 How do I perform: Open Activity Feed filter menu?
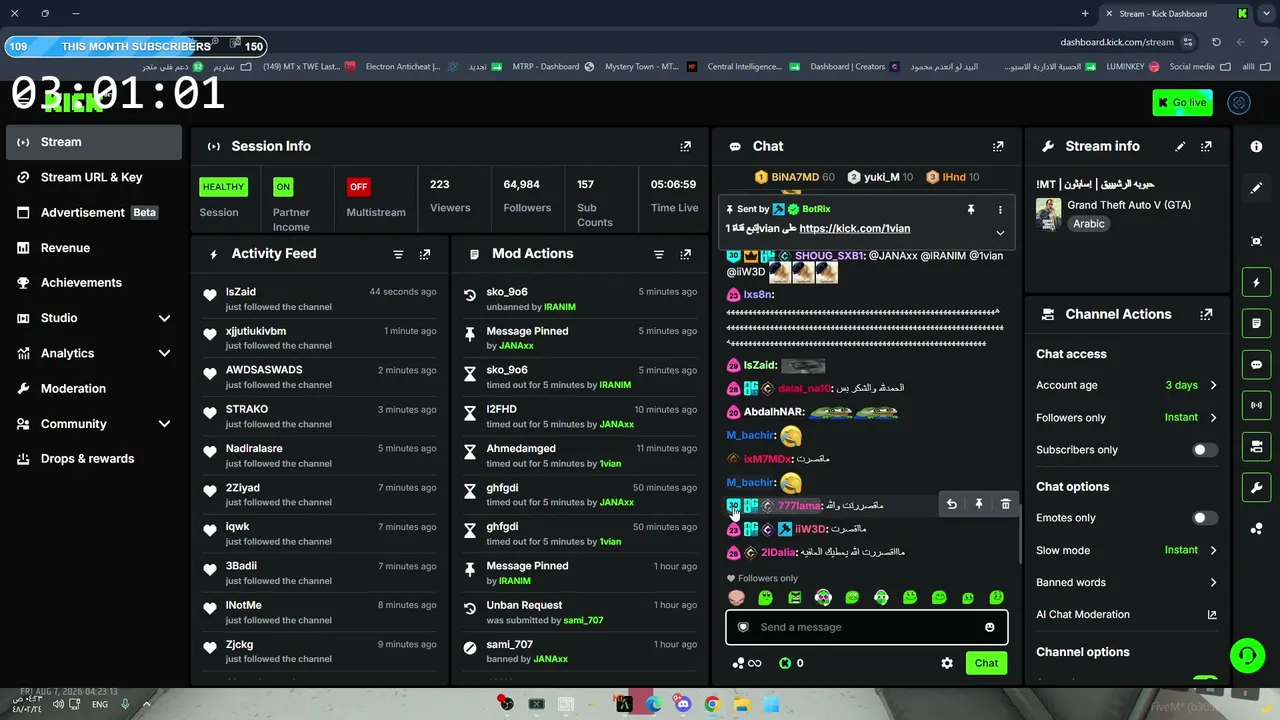[398, 254]
